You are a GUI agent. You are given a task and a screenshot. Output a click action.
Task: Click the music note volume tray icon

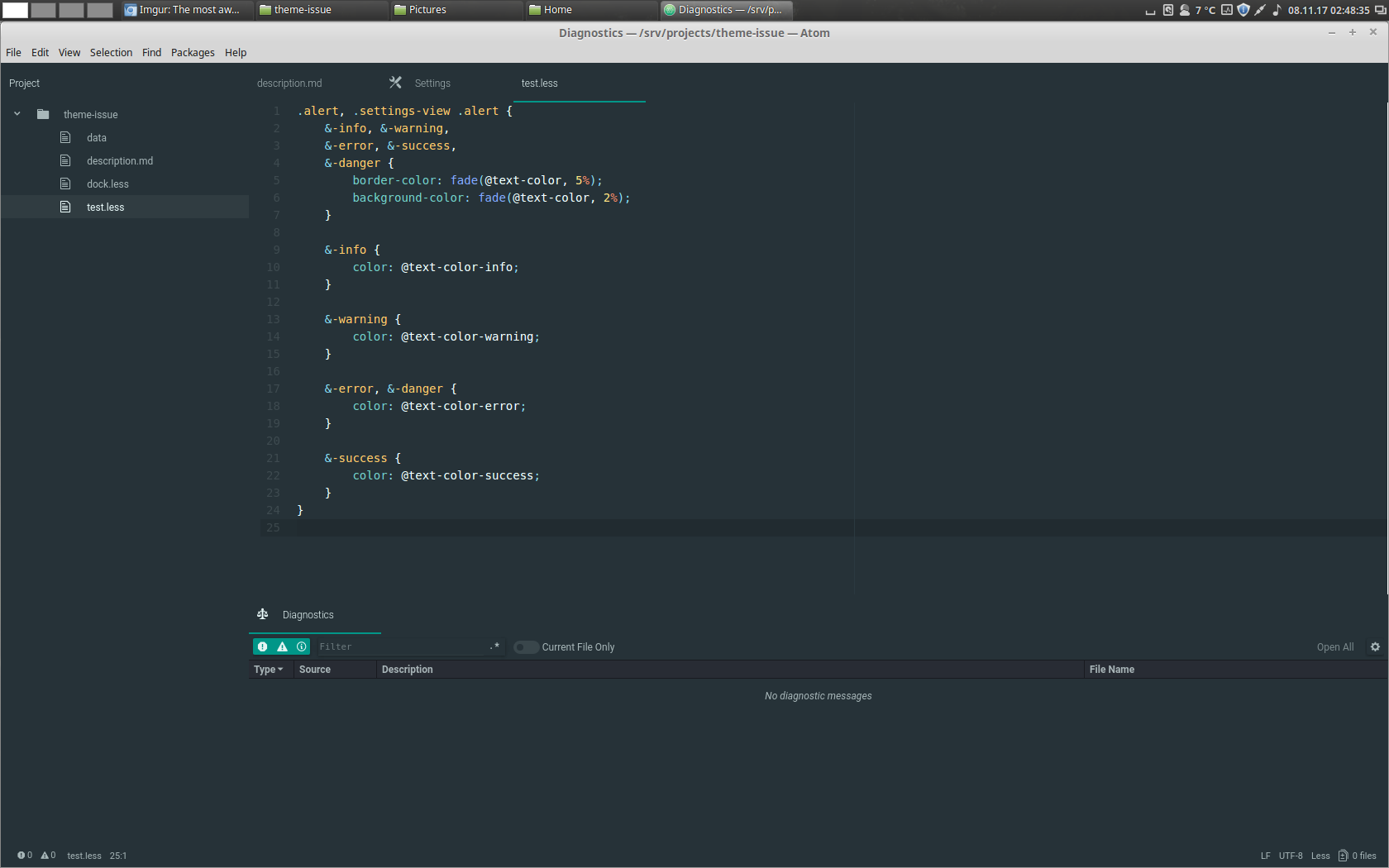pyautogui.click(x=1277, y=10)
